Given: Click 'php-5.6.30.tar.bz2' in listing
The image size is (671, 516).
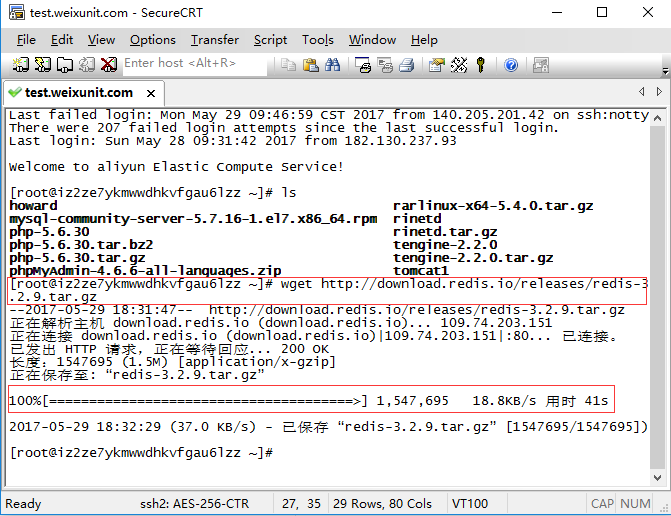Looking at the screenshot, I should tap(81, 245).
